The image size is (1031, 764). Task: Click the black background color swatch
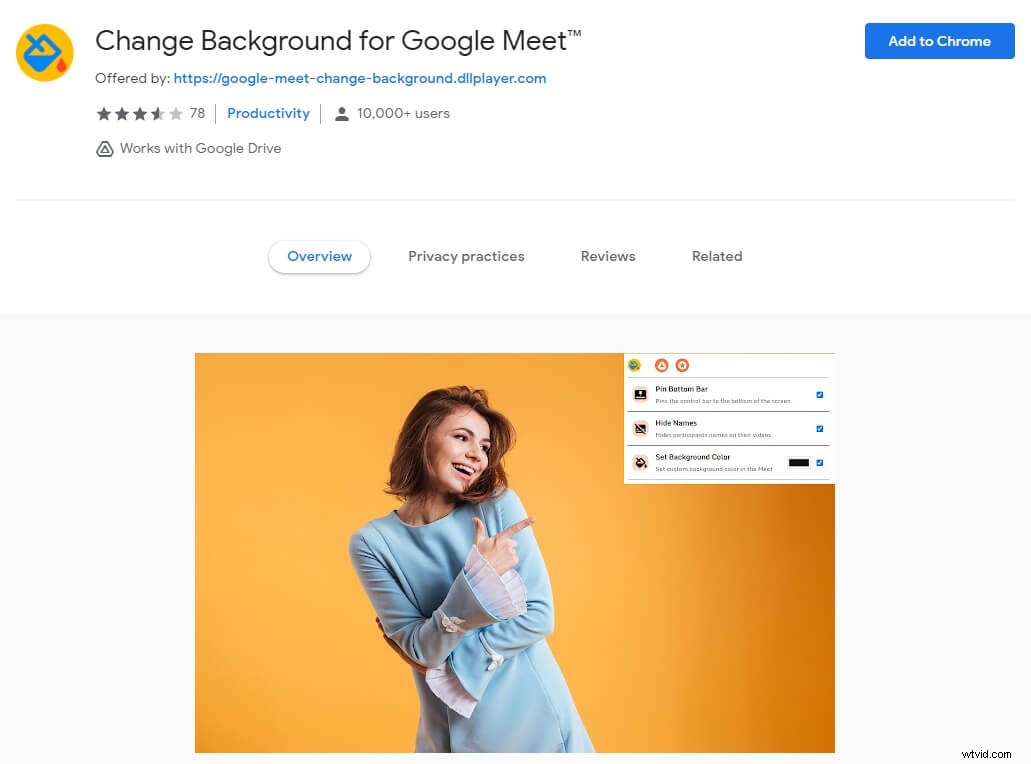point(800,463)
